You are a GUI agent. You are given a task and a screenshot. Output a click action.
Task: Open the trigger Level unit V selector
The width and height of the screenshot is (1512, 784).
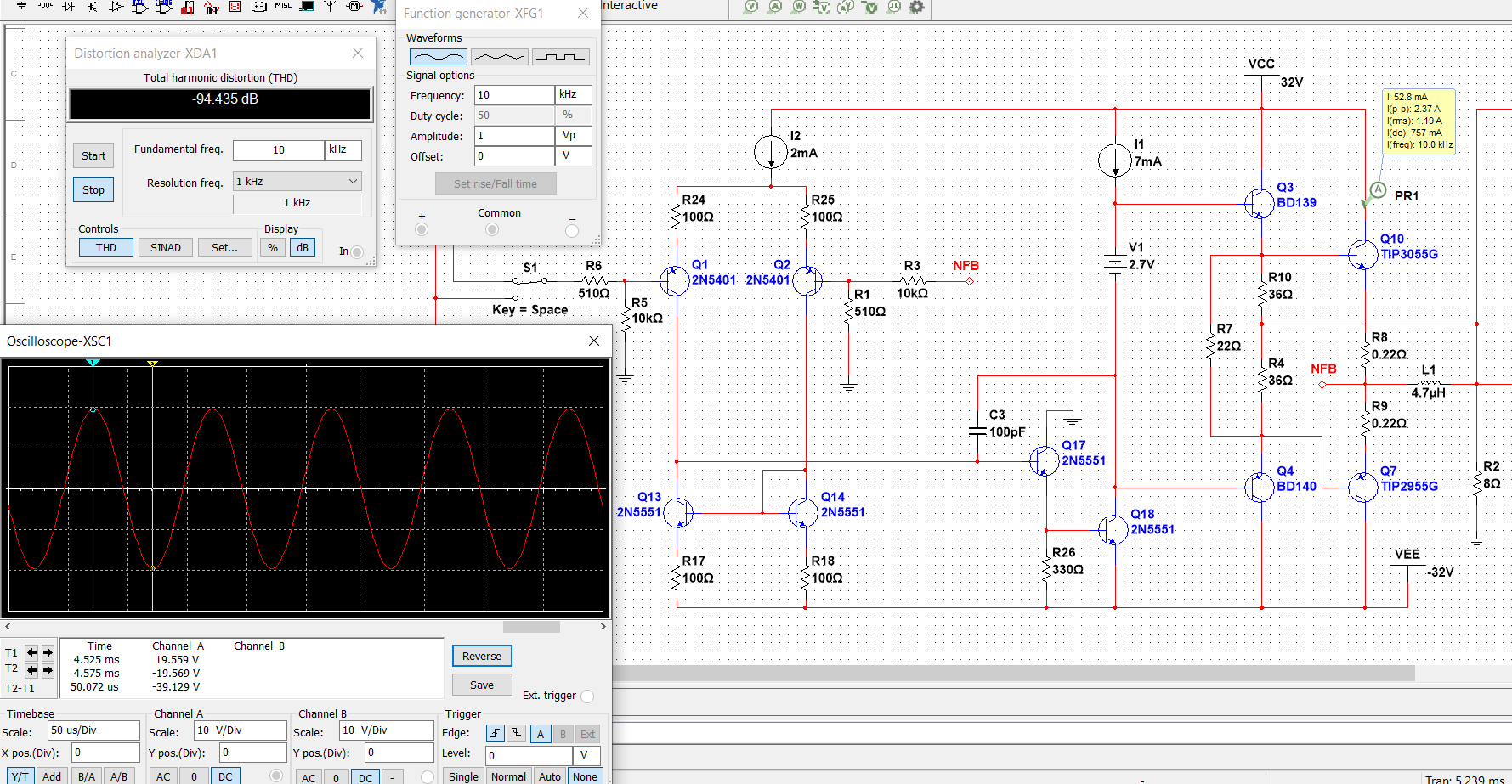[x=587, y=755]
